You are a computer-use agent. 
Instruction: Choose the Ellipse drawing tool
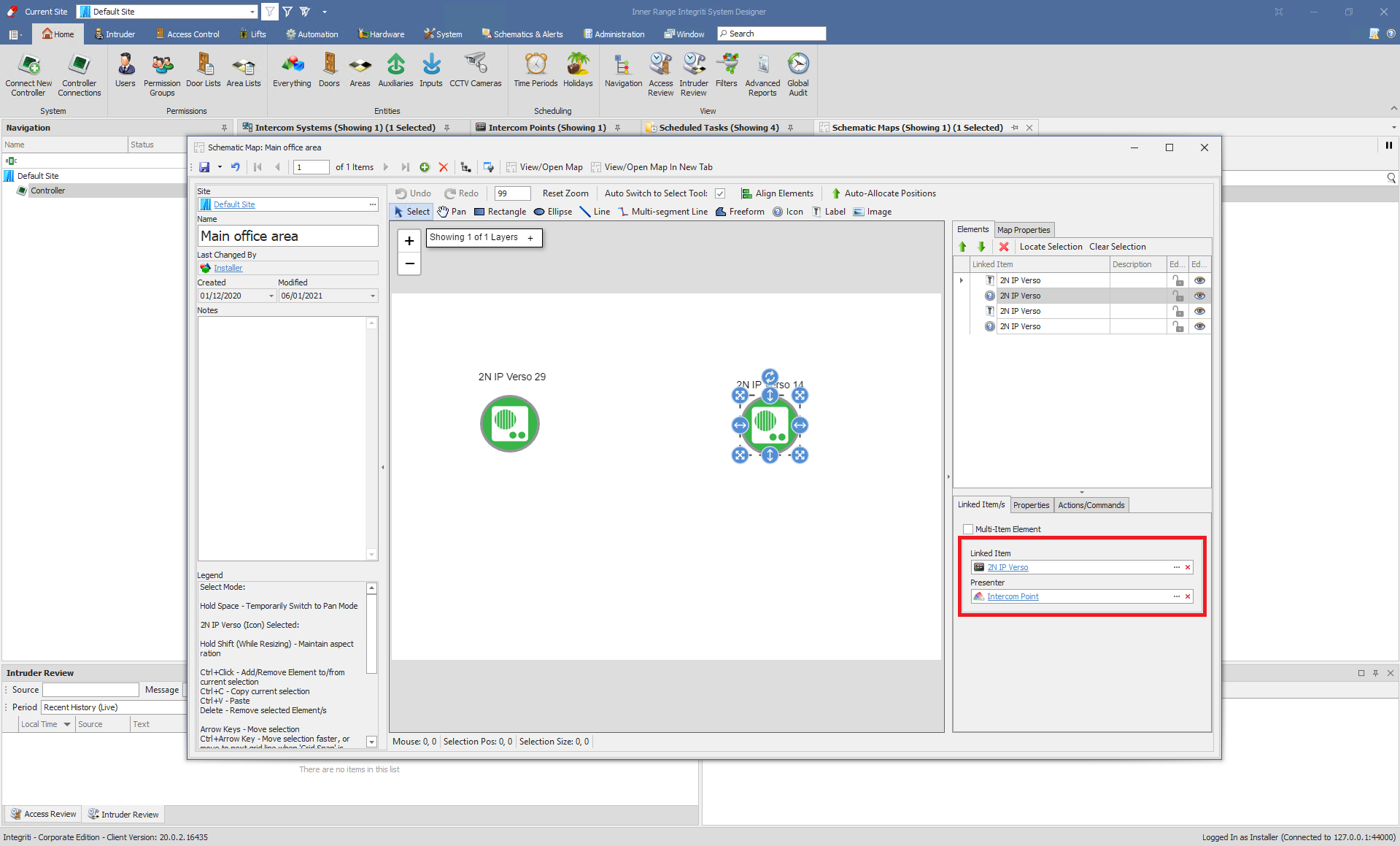553,212
